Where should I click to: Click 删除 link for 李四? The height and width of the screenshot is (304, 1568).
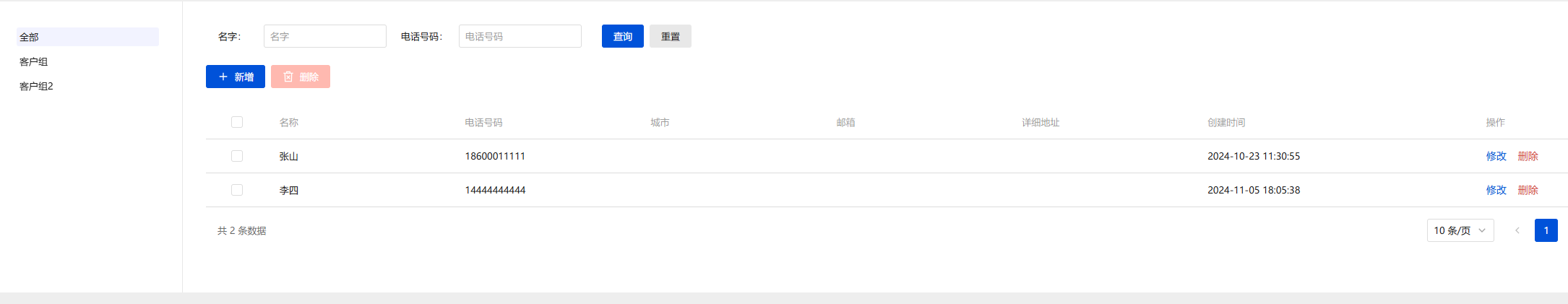pos(1528,190)
